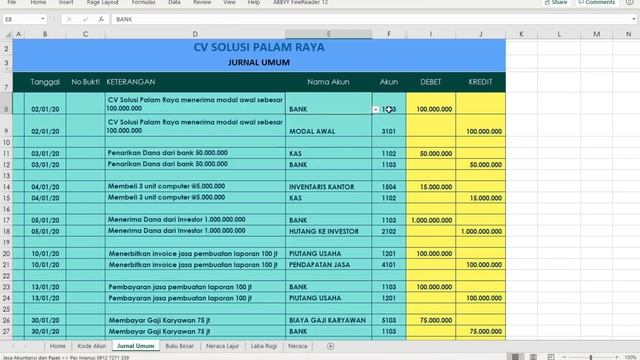Click Akun cell 4101
Viewport: 640px width, 360px height.
click(x=389, y=265)
